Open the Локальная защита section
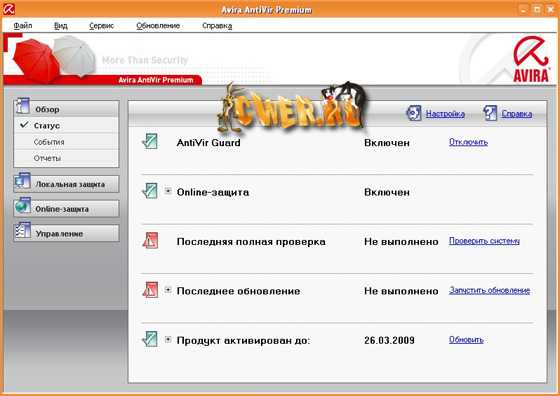560x396 pixels. pyautogui.click(x=66, y=184)
